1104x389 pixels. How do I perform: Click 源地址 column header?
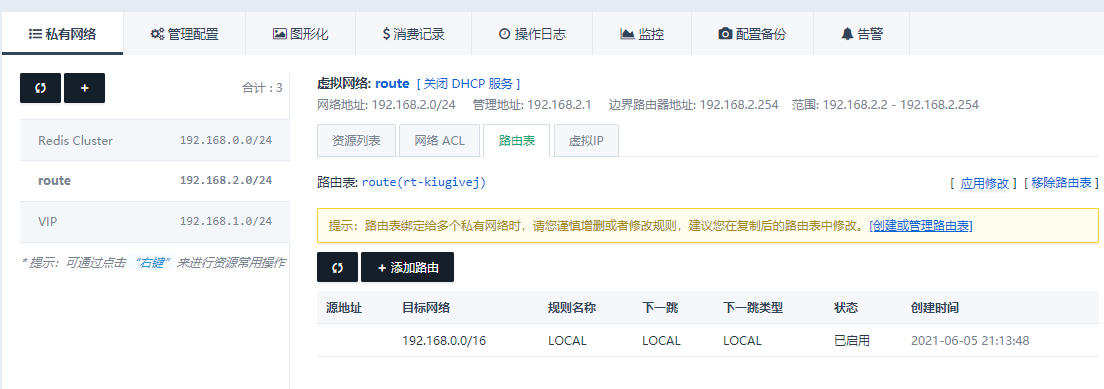pyautogui.click(x=344, y=308)
